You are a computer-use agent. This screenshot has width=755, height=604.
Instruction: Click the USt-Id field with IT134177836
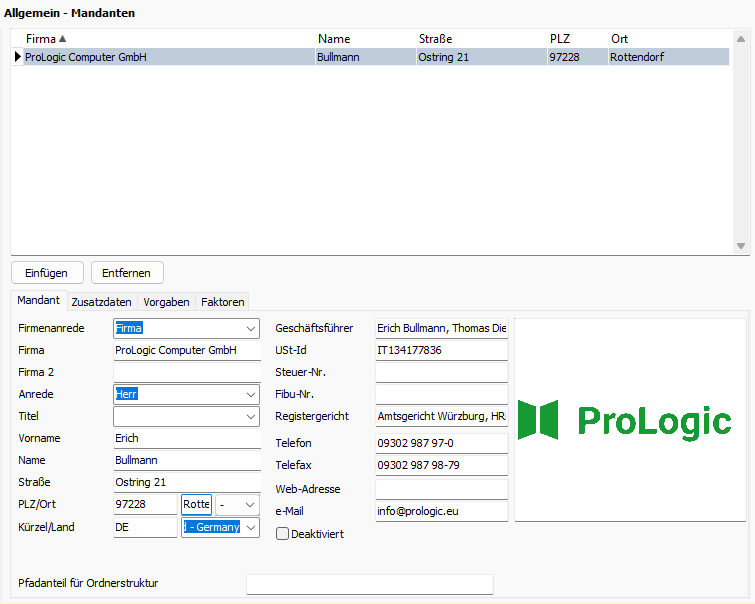442,351
